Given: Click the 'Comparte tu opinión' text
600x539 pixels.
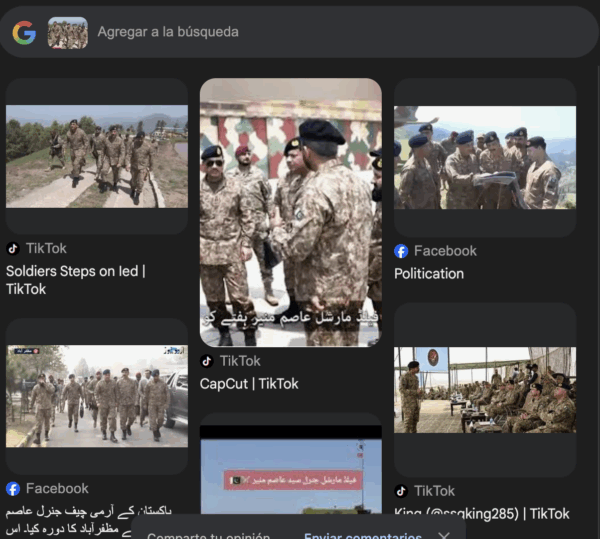Looking at the screenshot, I should [209, 535].
